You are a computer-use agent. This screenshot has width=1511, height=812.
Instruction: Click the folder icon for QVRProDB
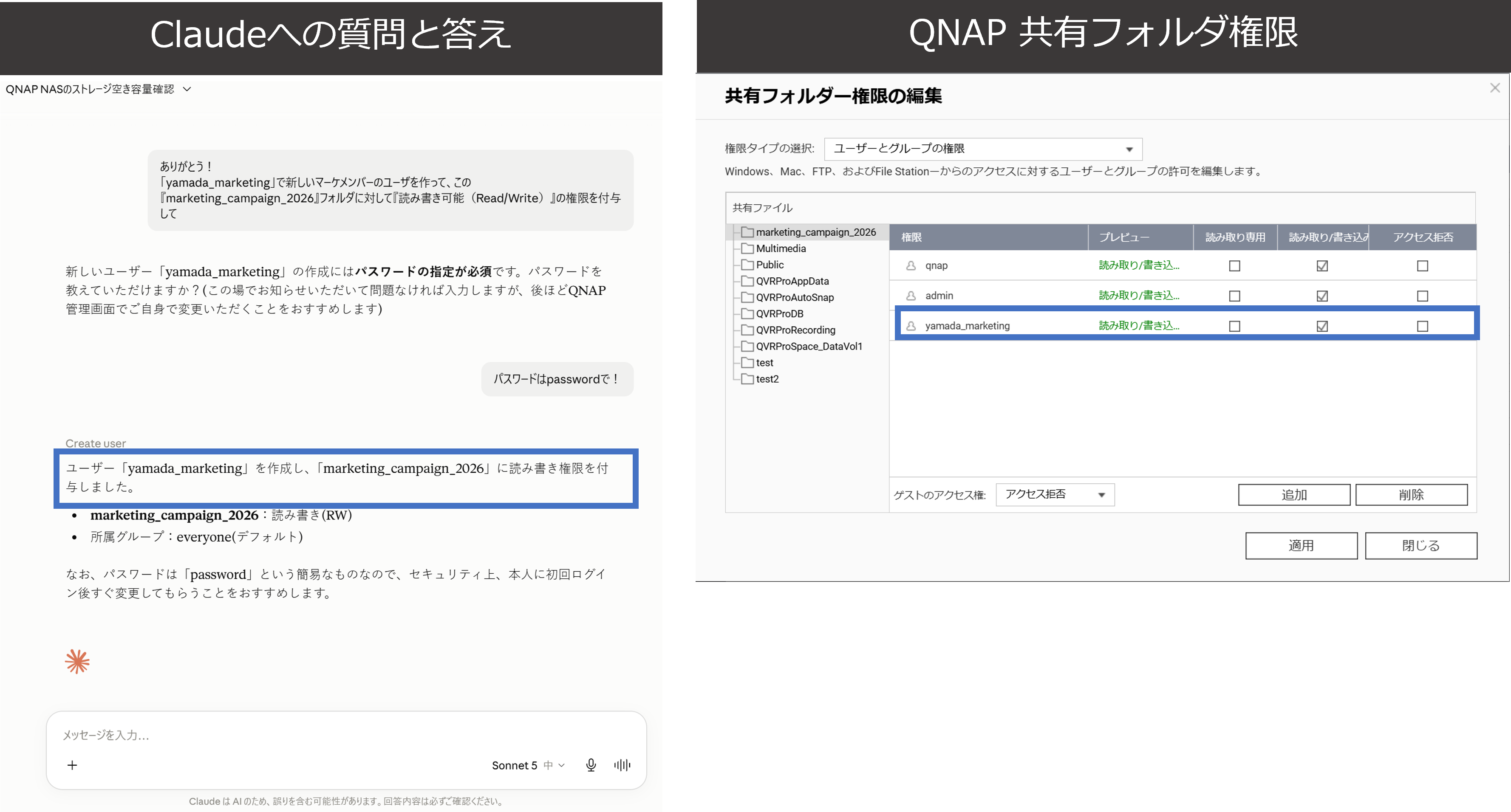[x=747, y=314]
